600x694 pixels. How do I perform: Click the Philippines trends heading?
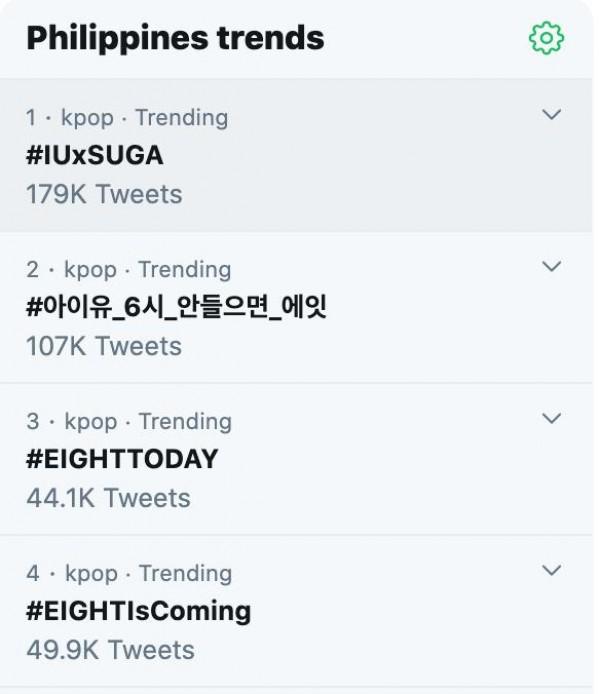pos(175,38)
